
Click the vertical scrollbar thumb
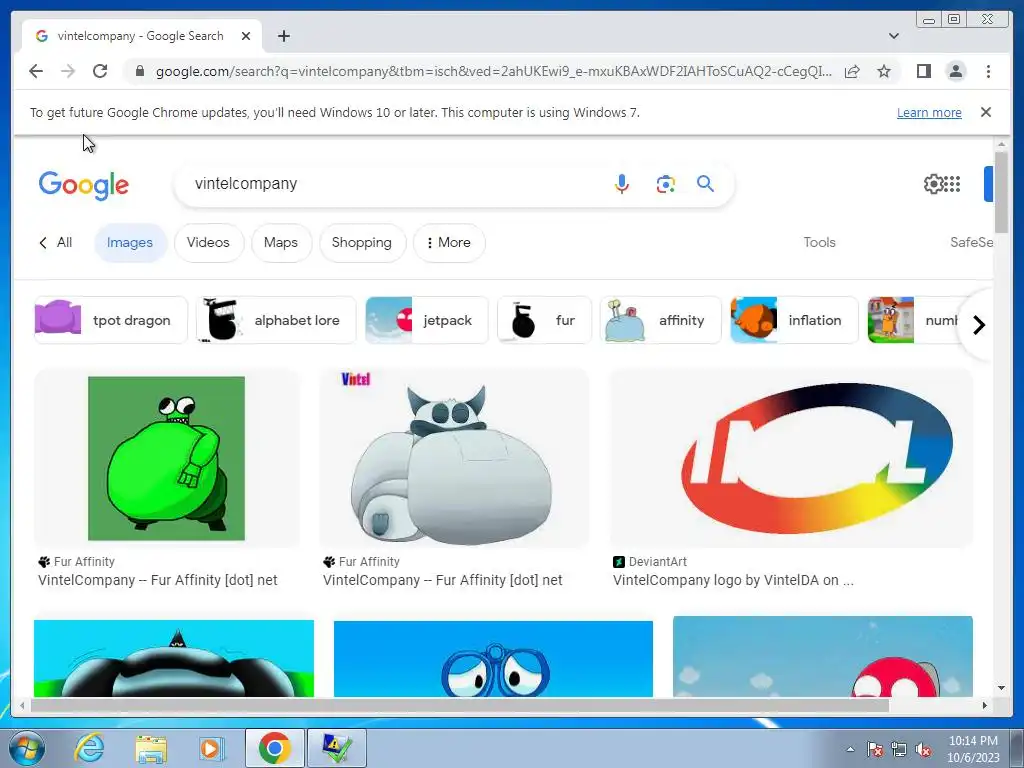[x=1001, y=191]
